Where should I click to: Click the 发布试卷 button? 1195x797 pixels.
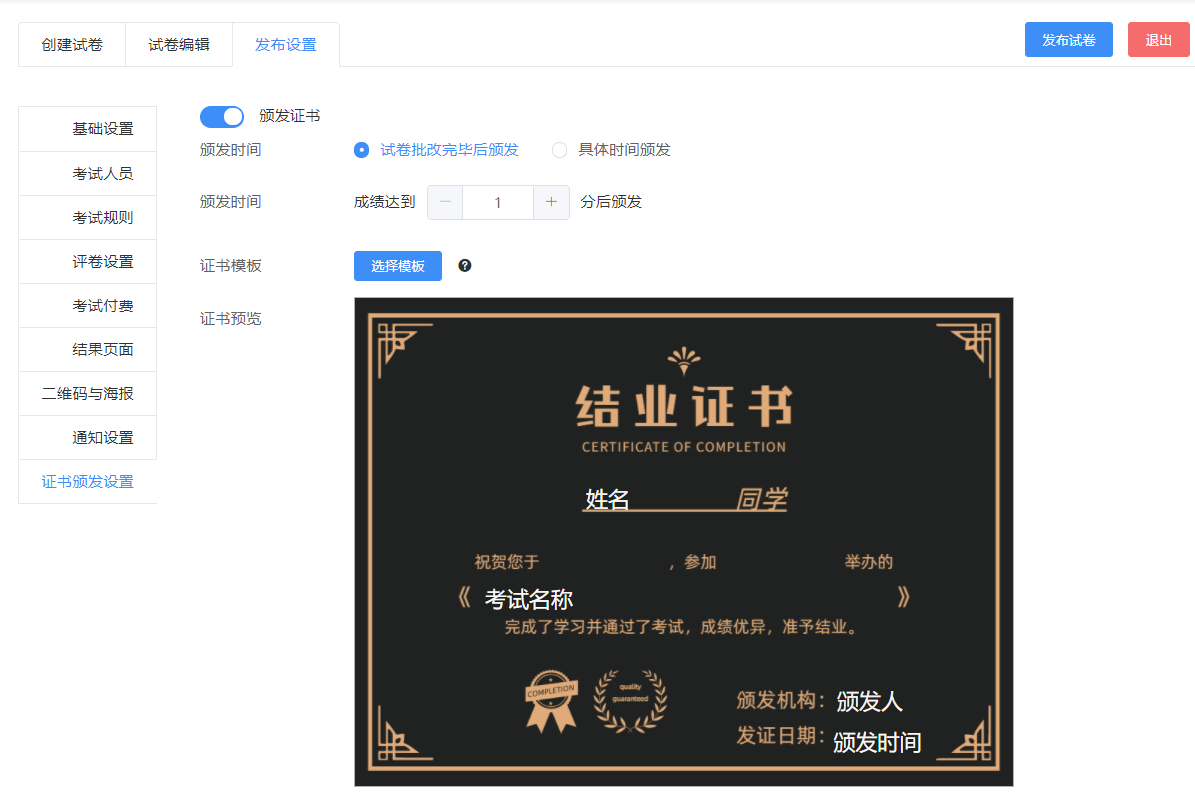click(x=1068, y=40)
